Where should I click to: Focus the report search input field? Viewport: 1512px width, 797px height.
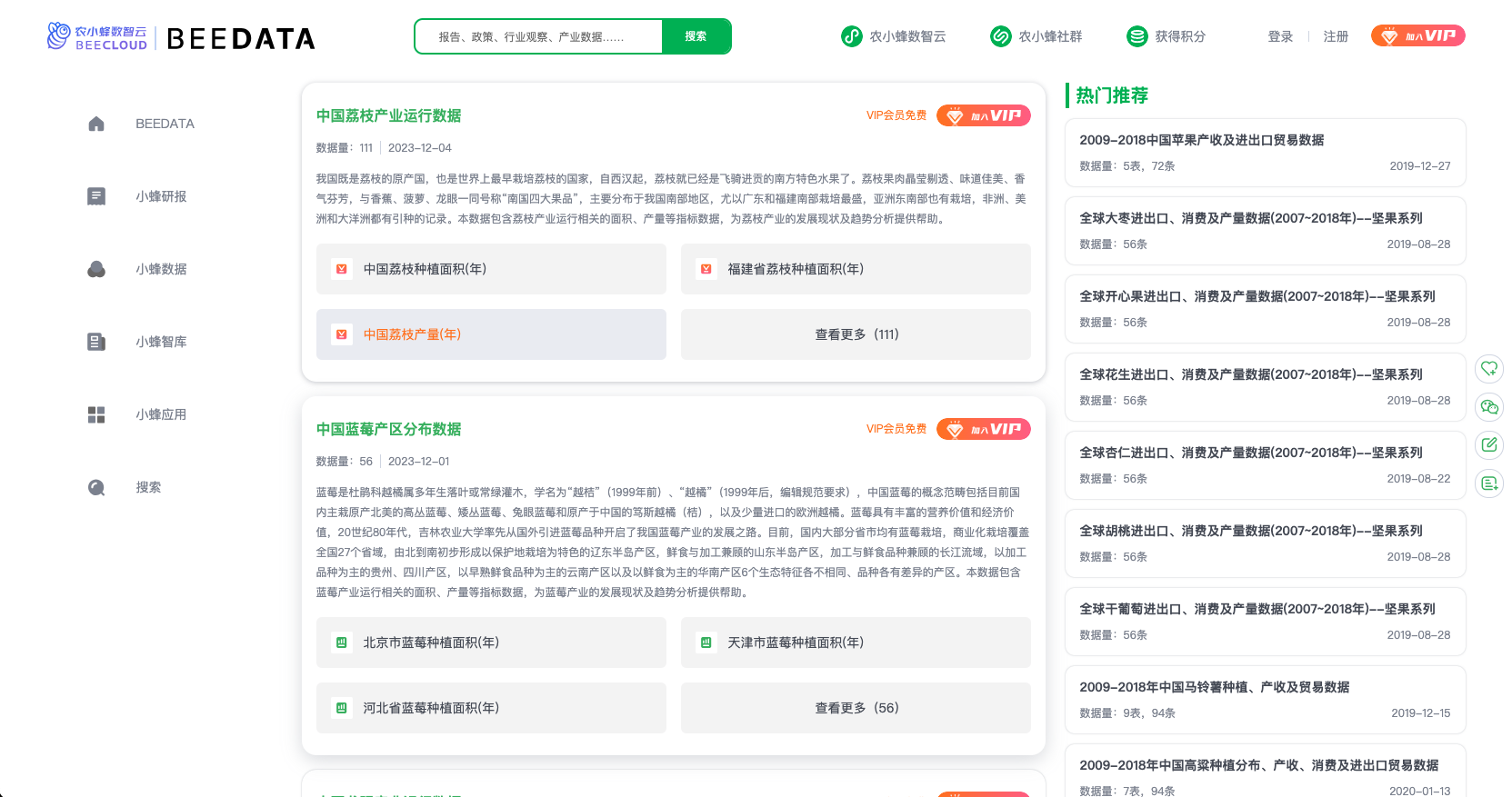point(538,36)
